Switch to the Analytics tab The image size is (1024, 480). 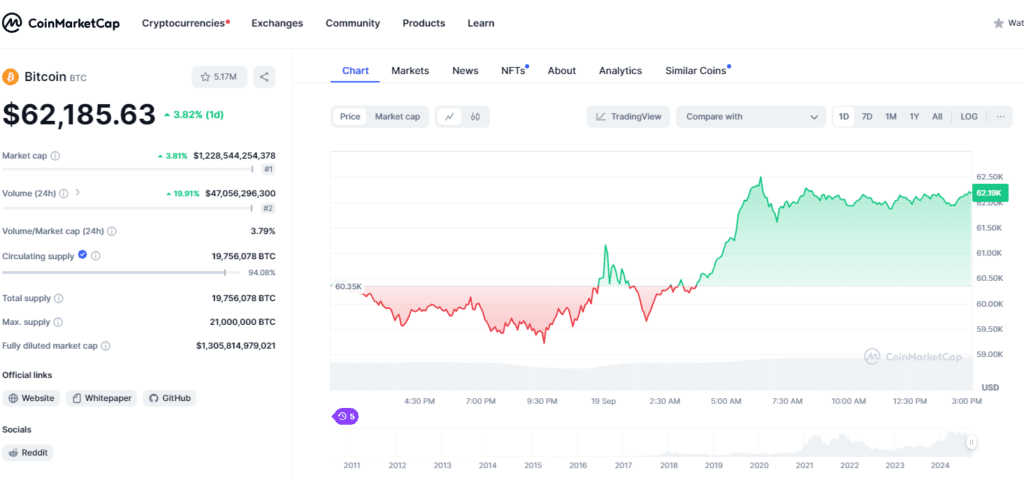(620, 71)
